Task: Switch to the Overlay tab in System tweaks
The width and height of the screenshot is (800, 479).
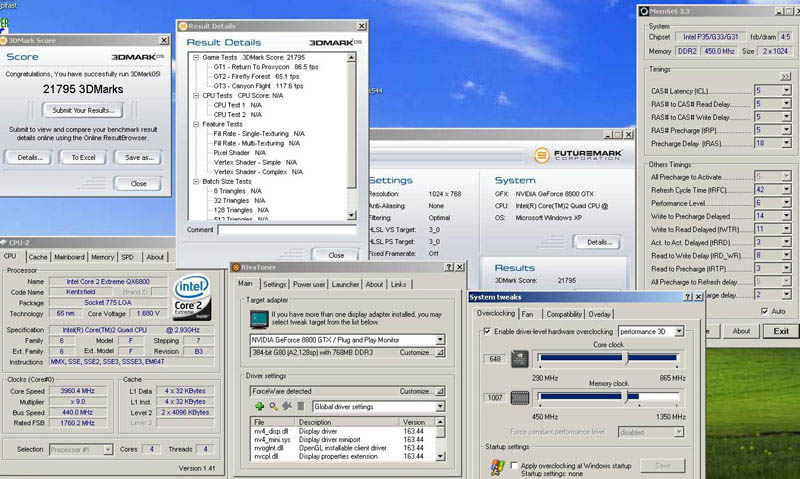Action: 599,314
